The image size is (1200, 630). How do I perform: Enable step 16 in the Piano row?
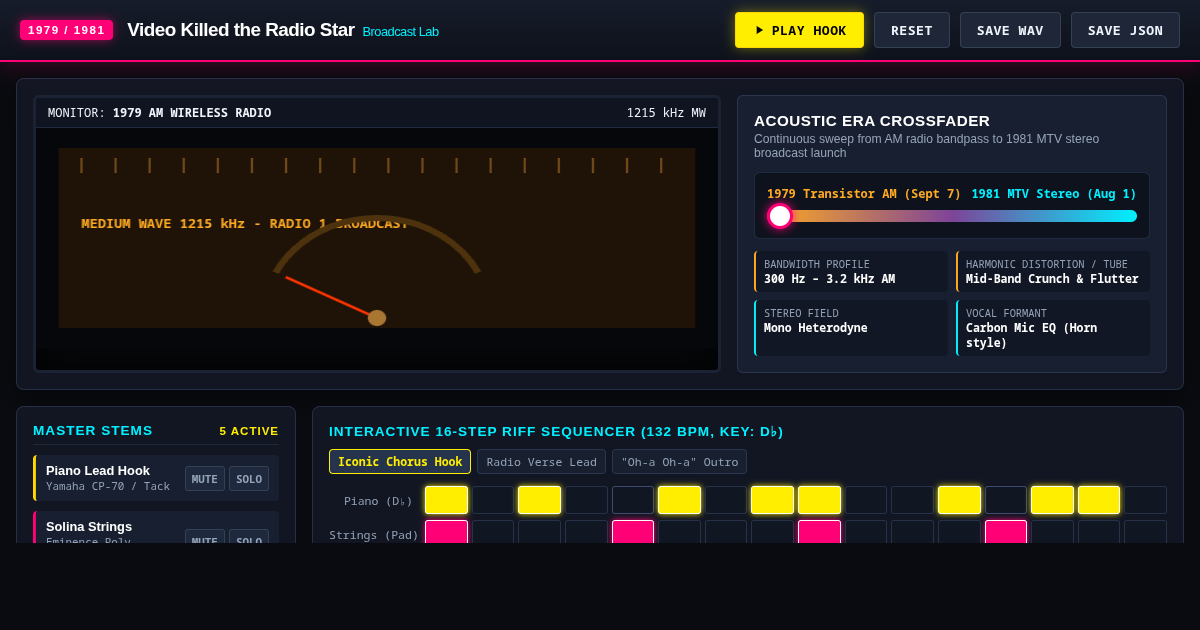[1145, 500]
